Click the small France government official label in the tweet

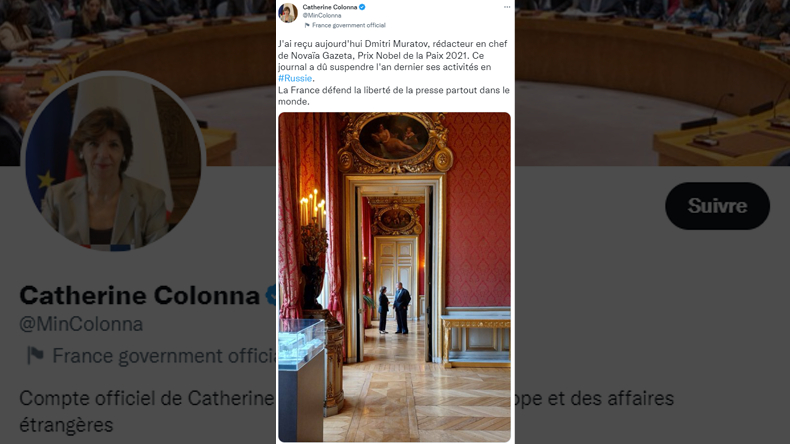[348, 25]
